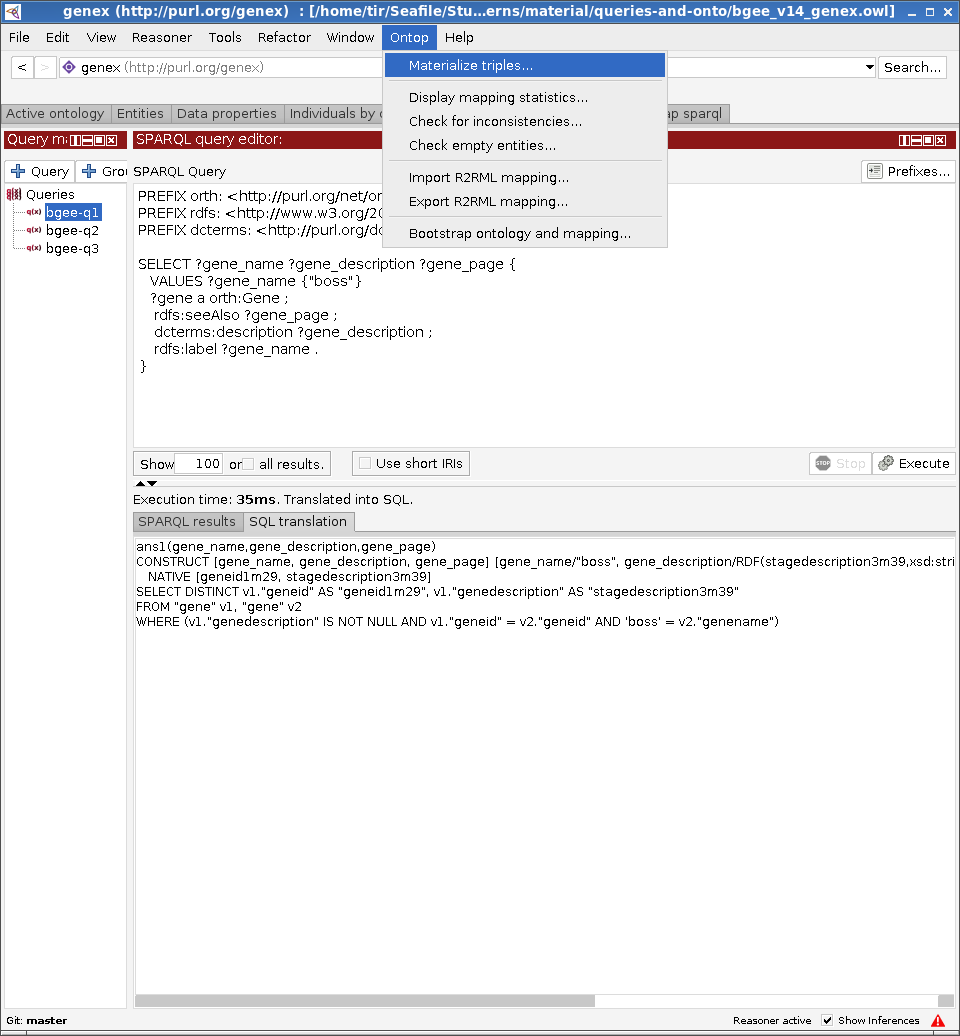Close the SPARQL query editor panel
960x1036 pixels.
coord(941,140)
